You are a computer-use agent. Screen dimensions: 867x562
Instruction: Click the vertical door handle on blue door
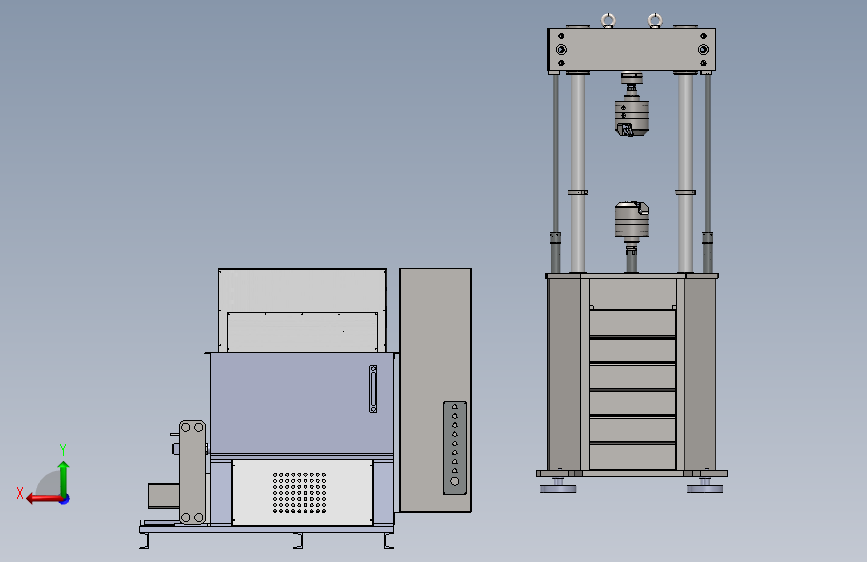point(373,389)
